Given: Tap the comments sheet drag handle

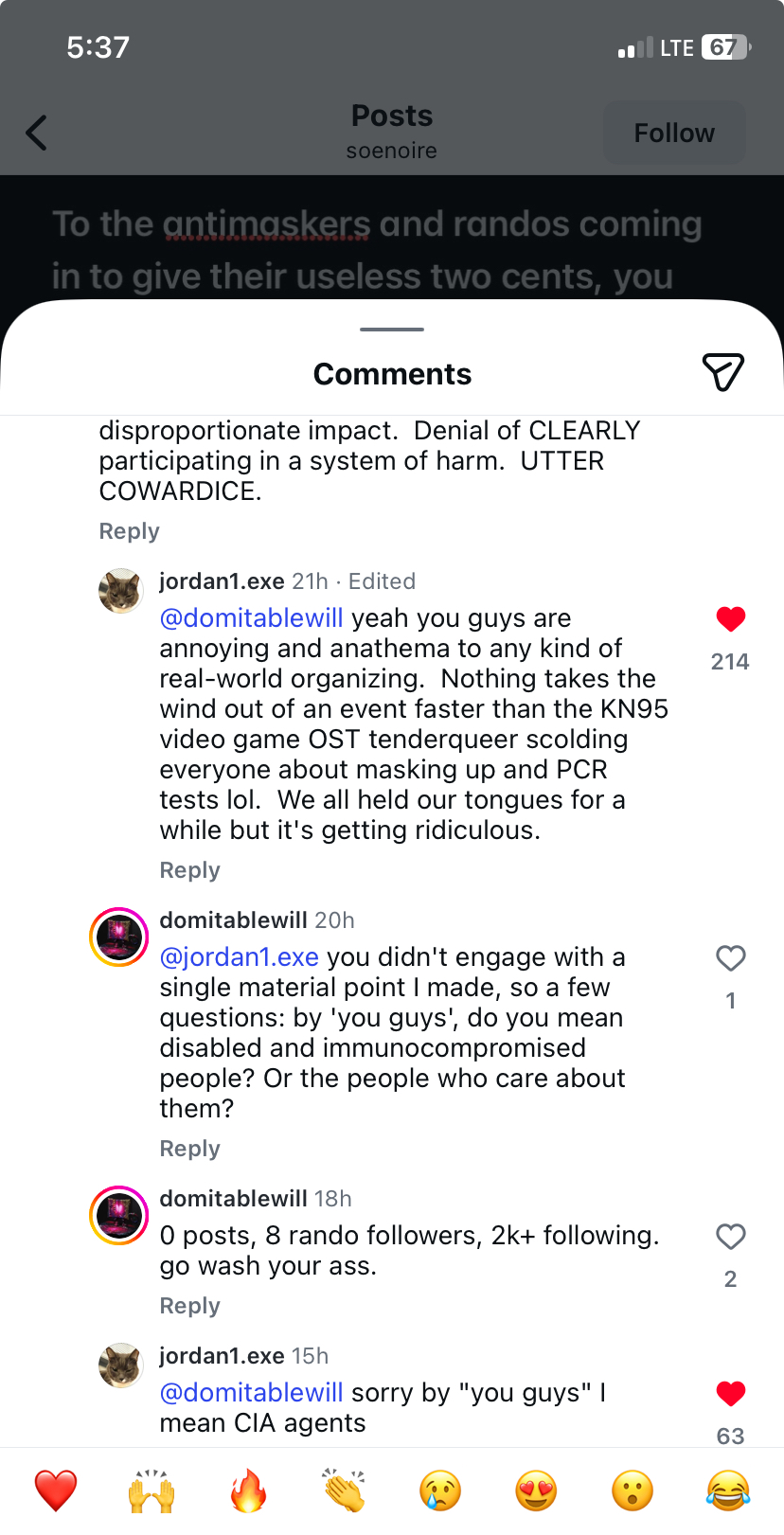Looking at the screenshot, I should click(392, 330).
